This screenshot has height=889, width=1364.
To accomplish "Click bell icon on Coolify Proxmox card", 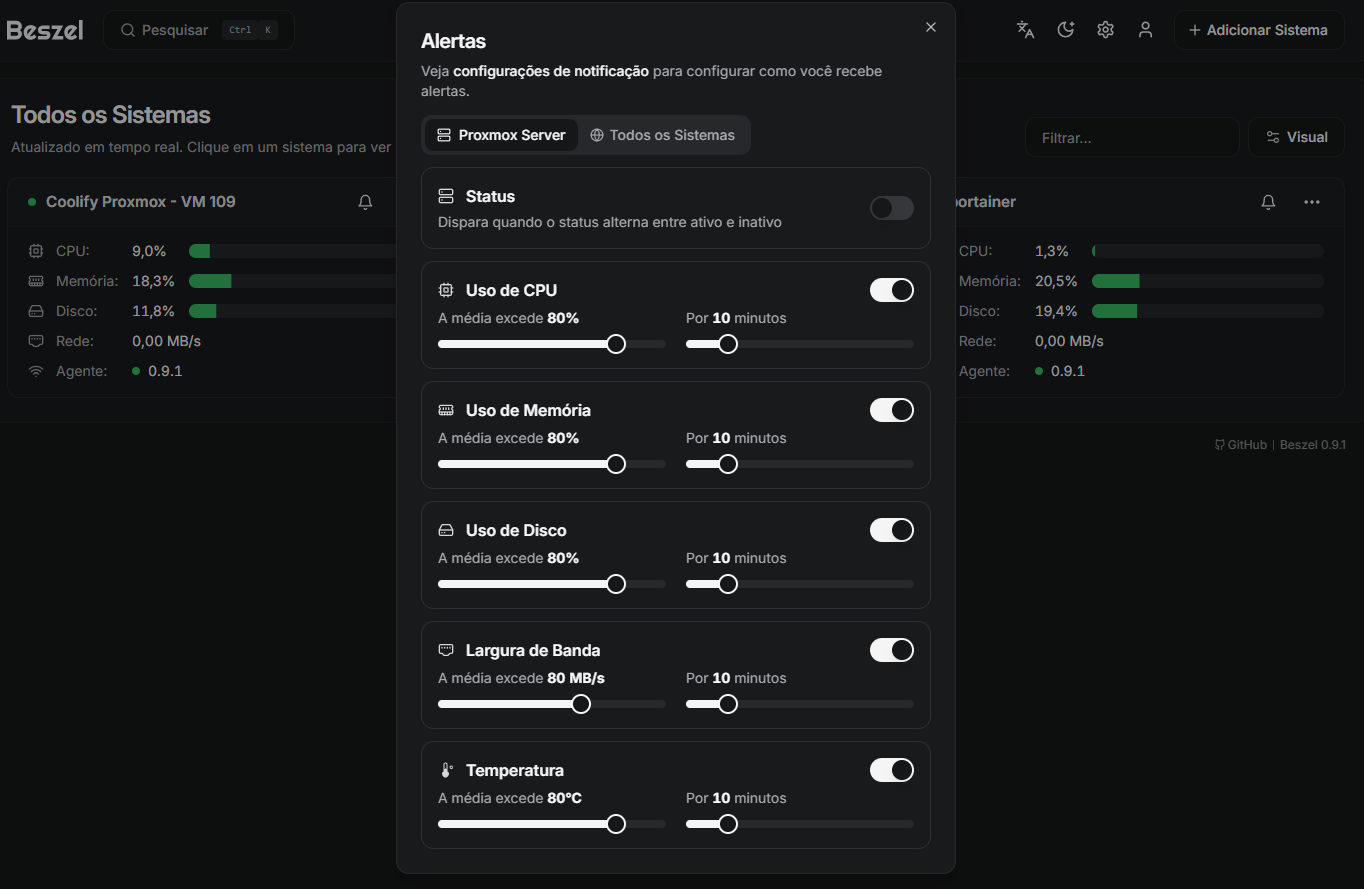I will pos(365,202).
